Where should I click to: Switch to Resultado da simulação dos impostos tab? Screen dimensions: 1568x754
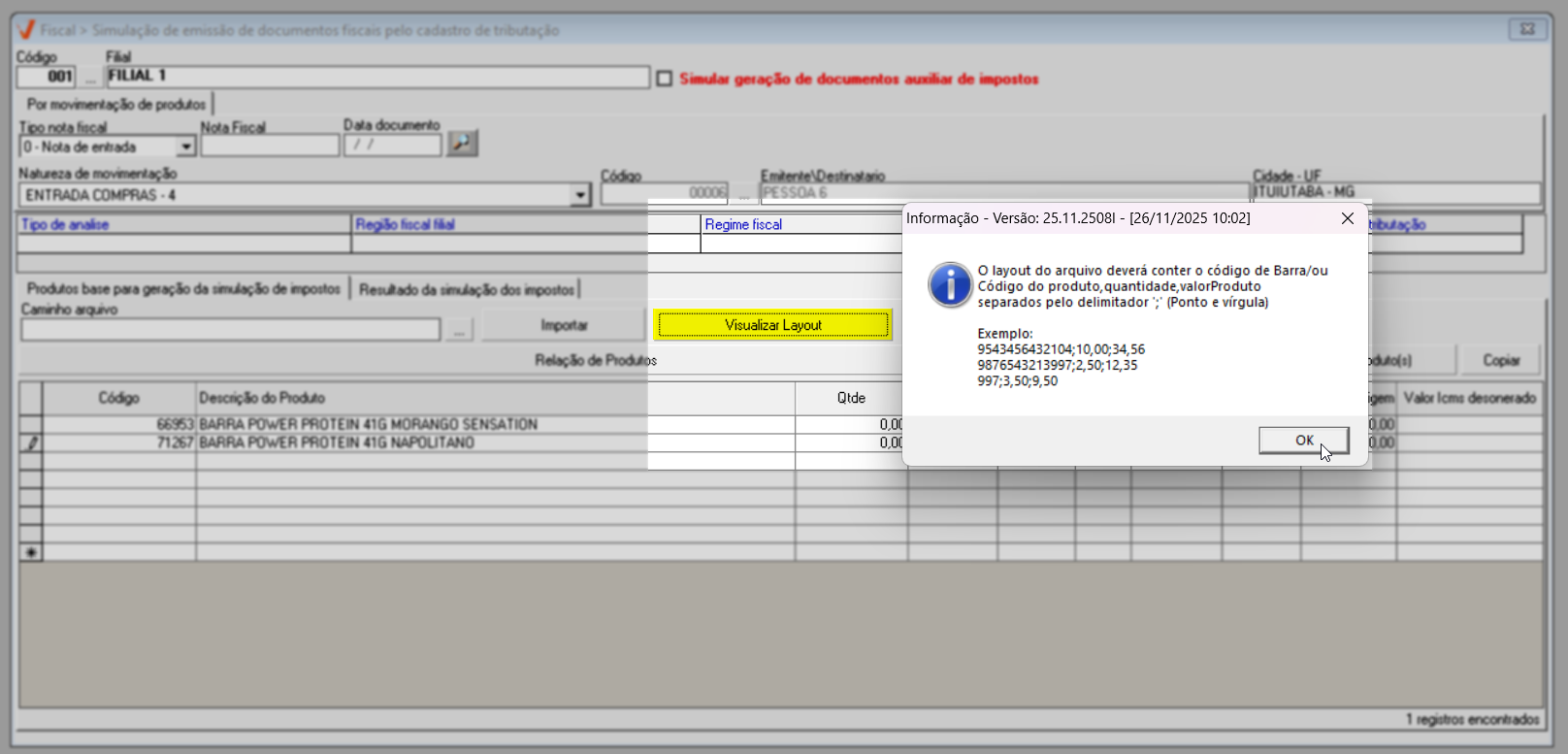(467, 289)
